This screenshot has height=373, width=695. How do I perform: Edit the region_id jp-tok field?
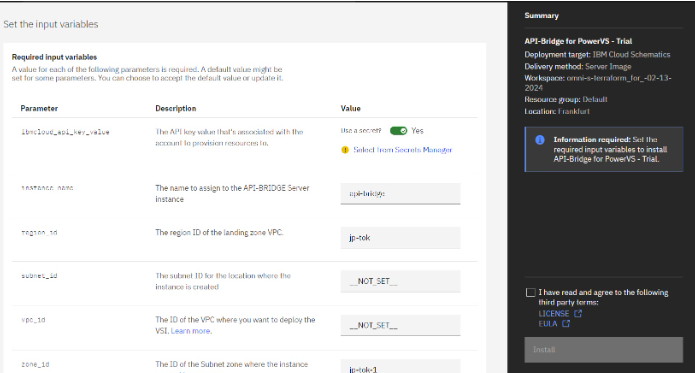pyautogui.click(x=400, y=238)
